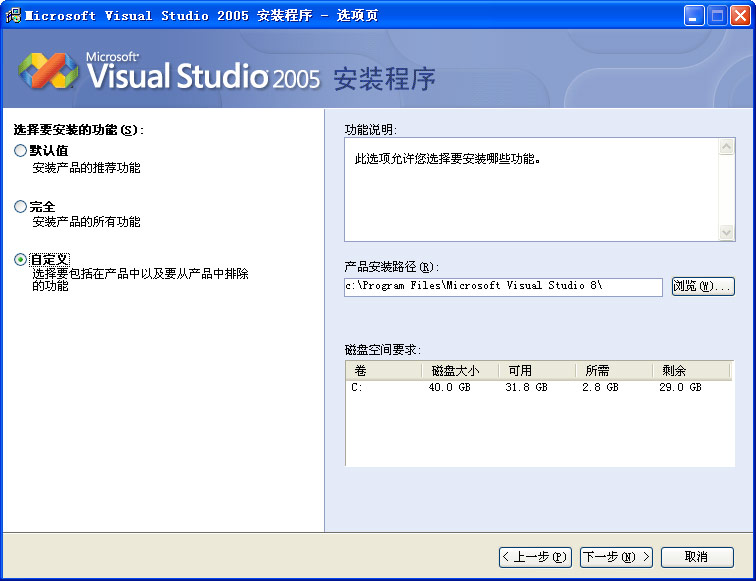Click the Visual Studio logo in banner
756x581 pixels.
[x=48, y=71]
